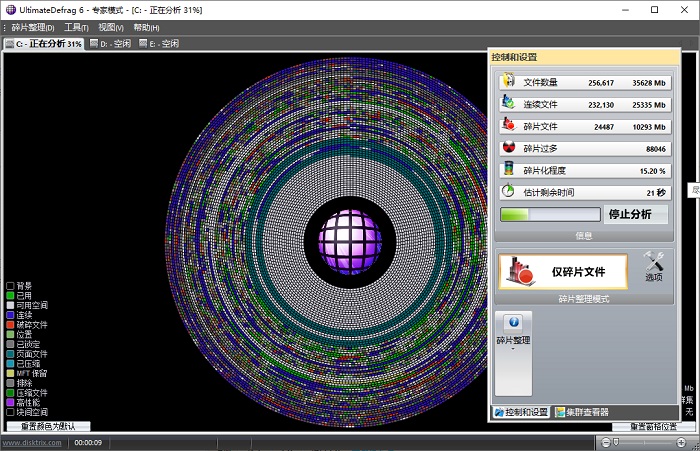The image size is (700, 451).
Task: Click the 重置窗格位置 button
Action: [653, 427]
